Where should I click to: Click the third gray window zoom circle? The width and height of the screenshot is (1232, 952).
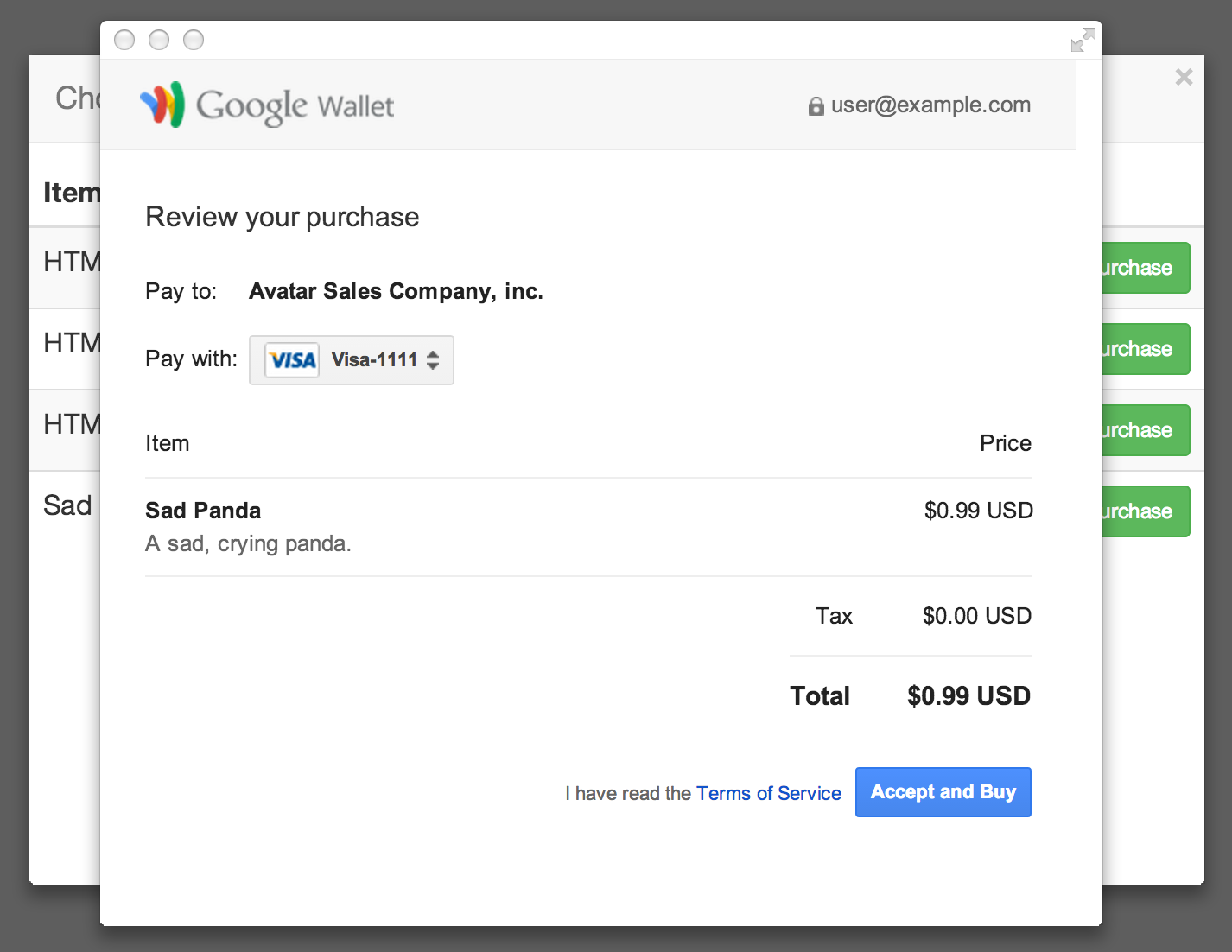(194, 40)
